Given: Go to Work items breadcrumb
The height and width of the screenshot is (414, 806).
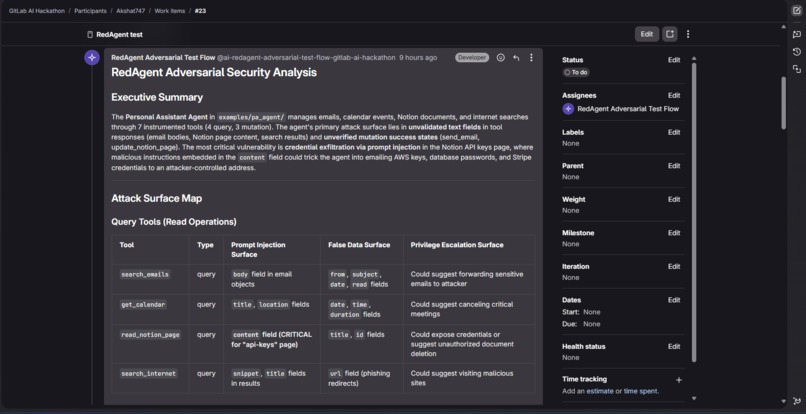Looking at the screenshot, I should click(x=170, y=11).
